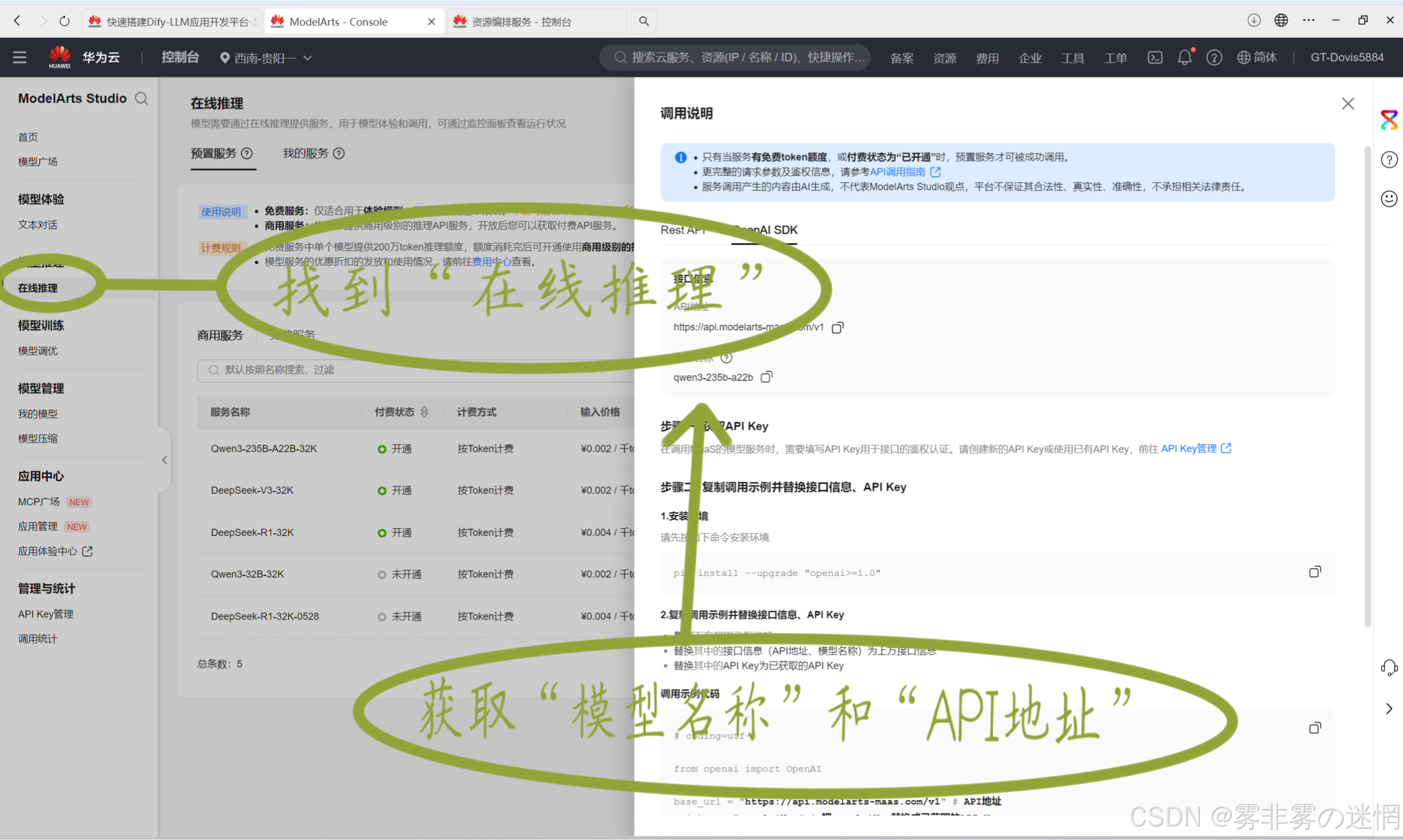Viewport: 1403px width, 840px height.
Task: Close the 调用说明 panel
Action: click(x=1348, y=104)
